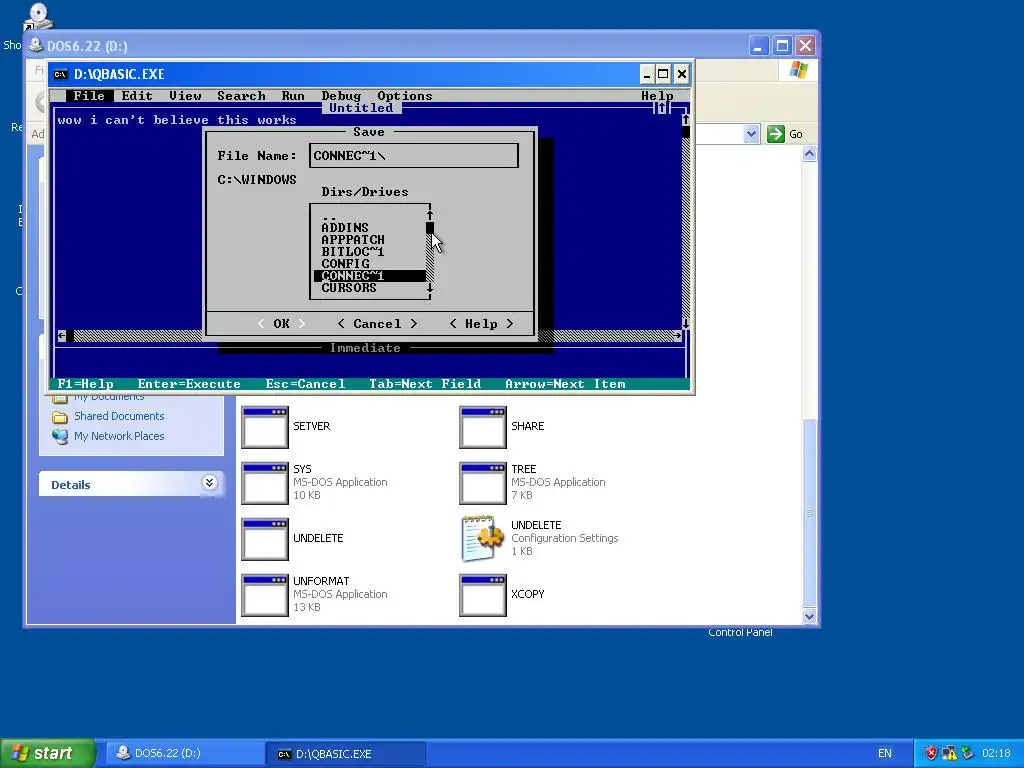
Task: Confirm the Save dialog with OK
Action: pyautogui.click(x=281, y=324)
